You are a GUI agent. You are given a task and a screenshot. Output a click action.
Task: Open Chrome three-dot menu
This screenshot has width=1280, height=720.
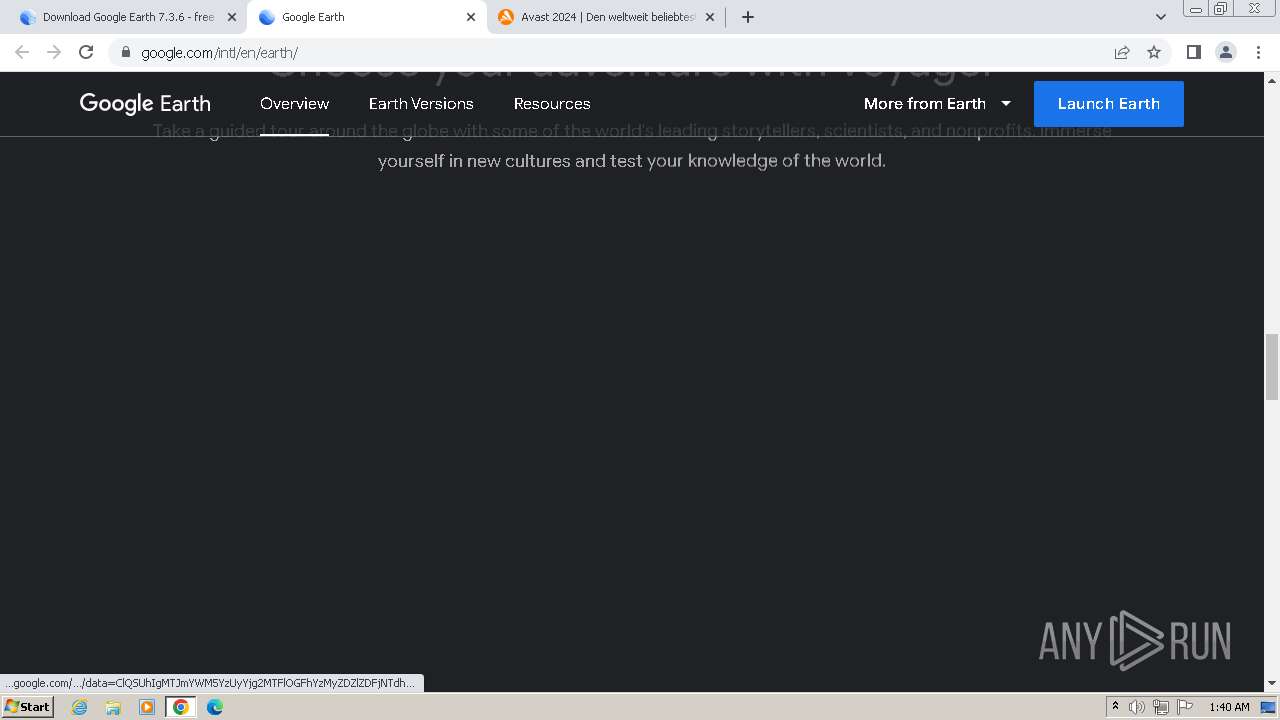pos(1258,52)
